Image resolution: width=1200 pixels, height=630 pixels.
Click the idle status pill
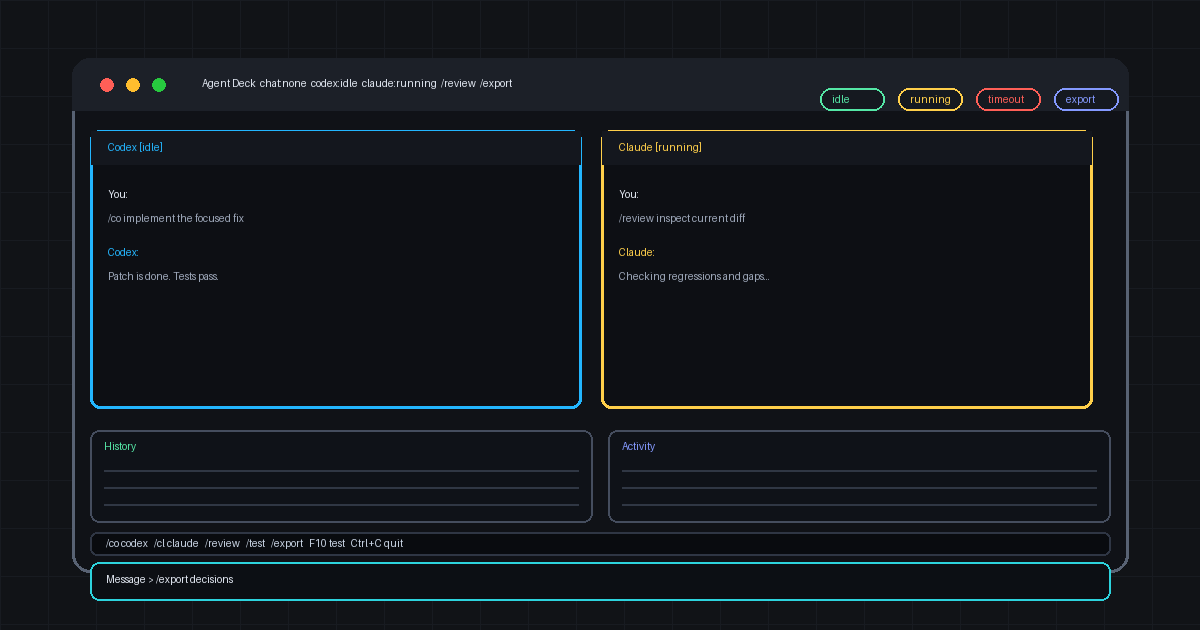pyautogui.click(x=852, y=99)
